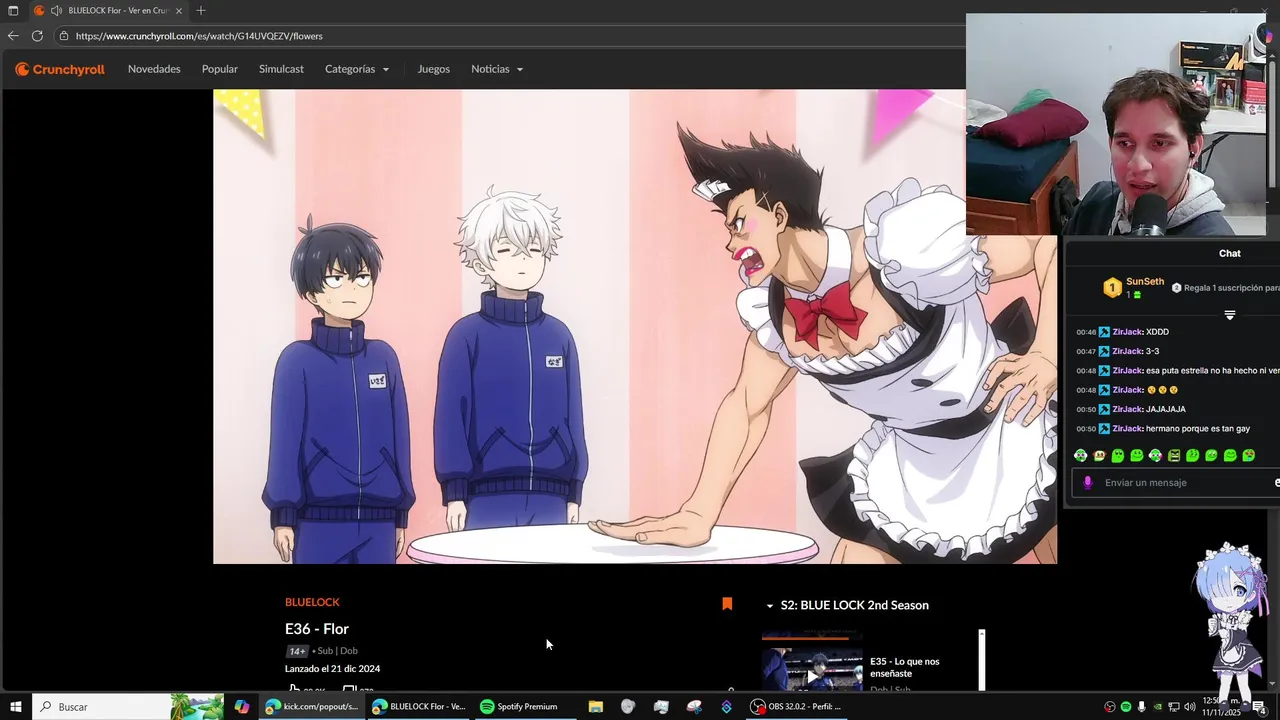Image resolution: width=1280 pixels, height=720 pixels.
Task: Click the SunSeth top gifter name
Action: coord(1145,282)
